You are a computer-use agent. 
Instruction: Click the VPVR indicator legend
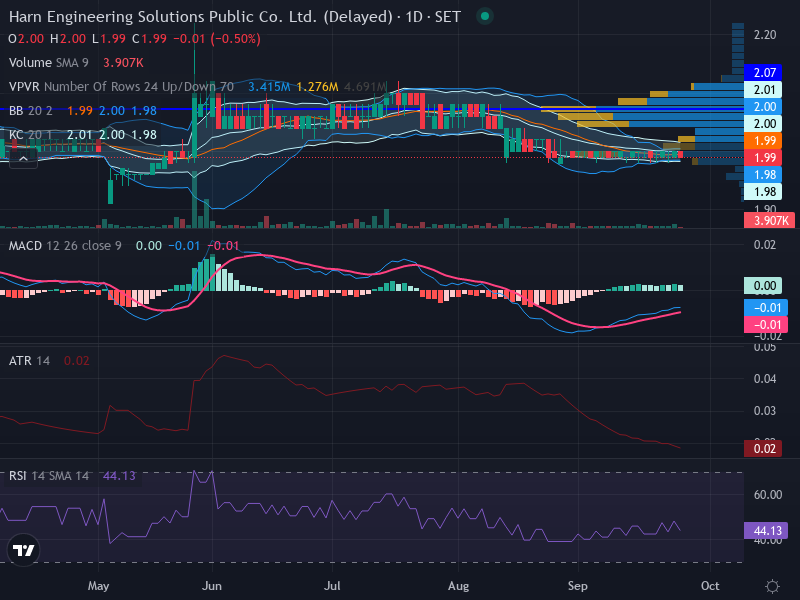[121, 87]
